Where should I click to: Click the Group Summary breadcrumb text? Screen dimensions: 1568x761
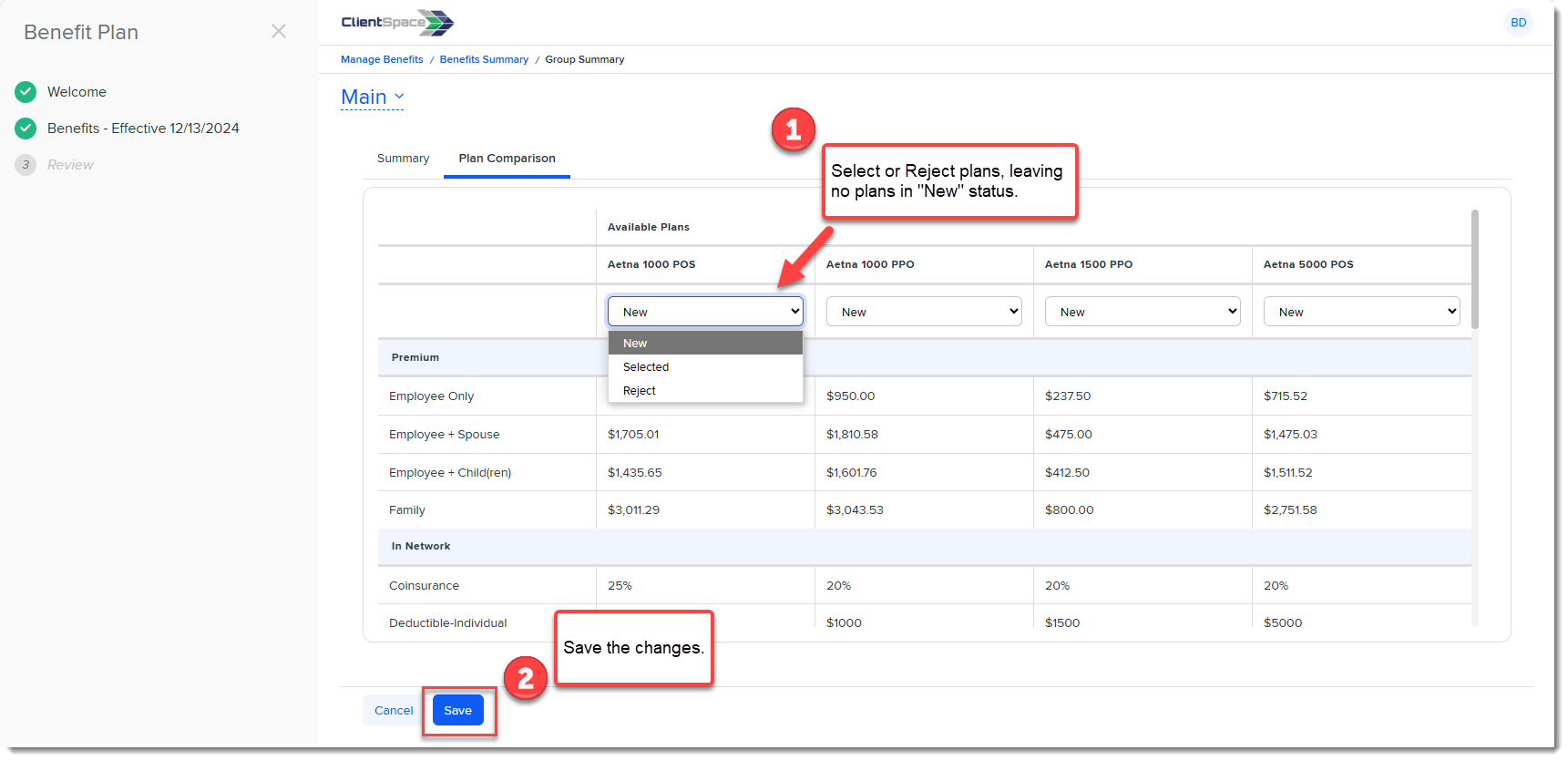585,59
